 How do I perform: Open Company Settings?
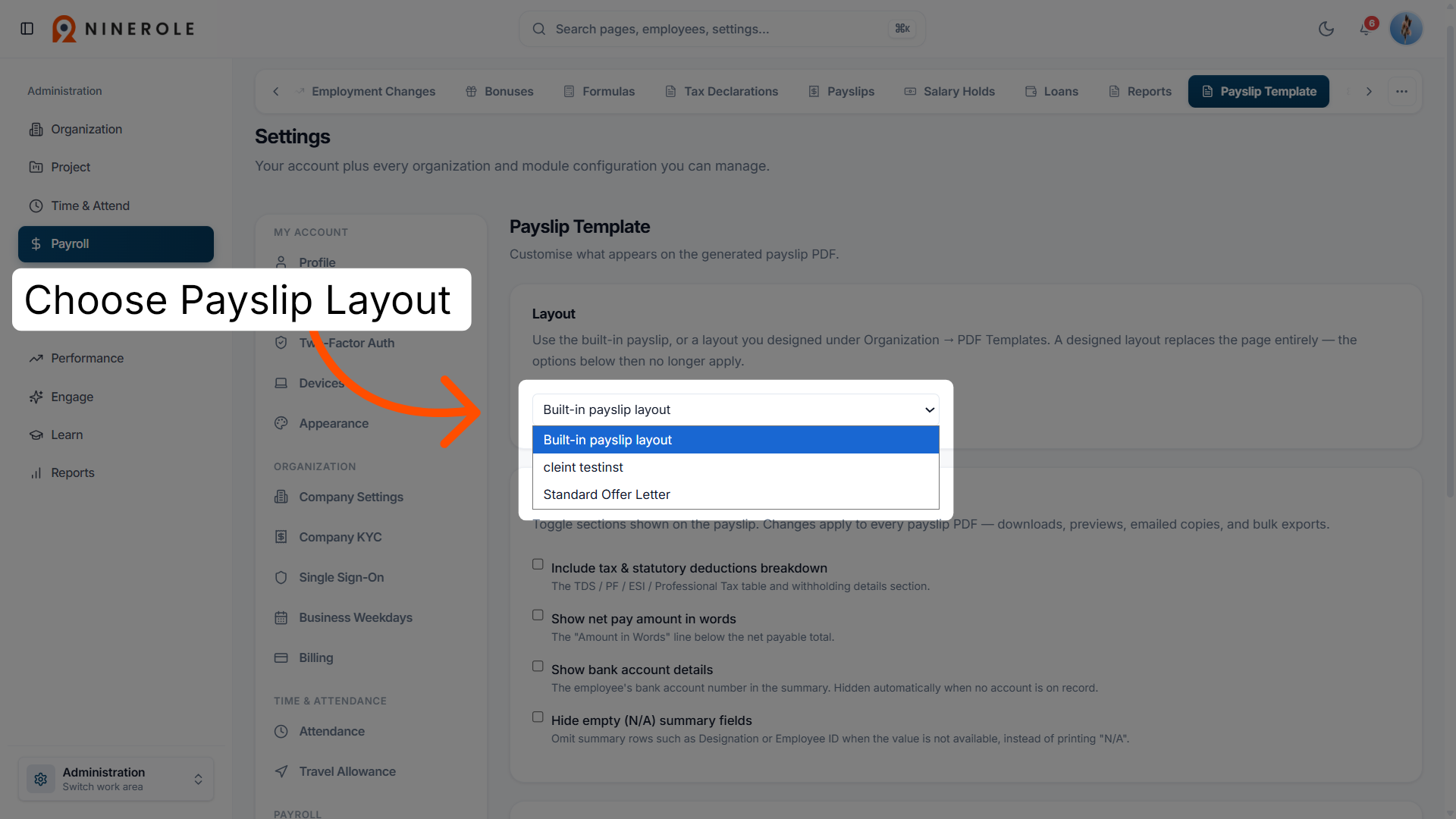coord(371,497)
